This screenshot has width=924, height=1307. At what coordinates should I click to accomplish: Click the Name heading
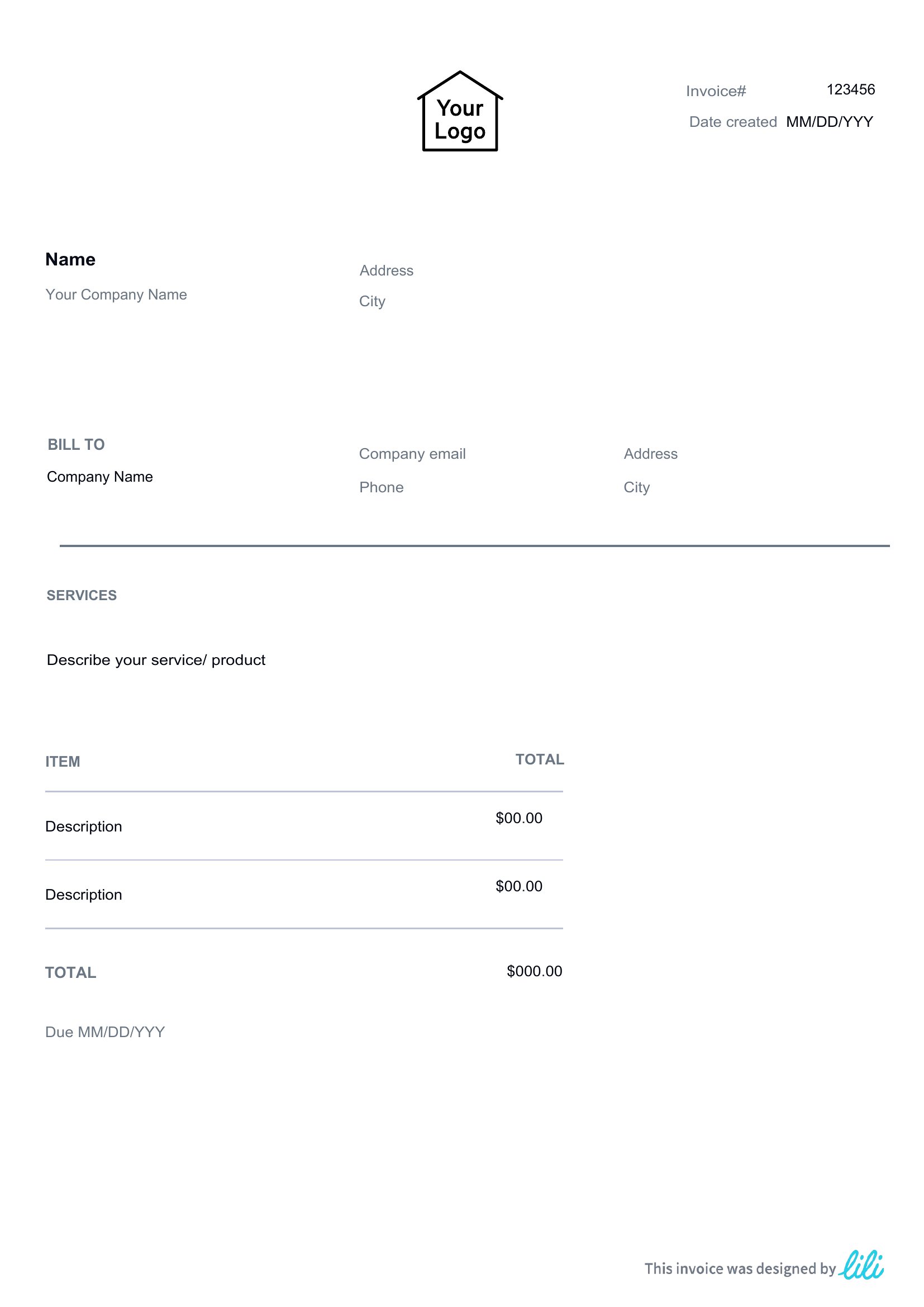[70, 260]
